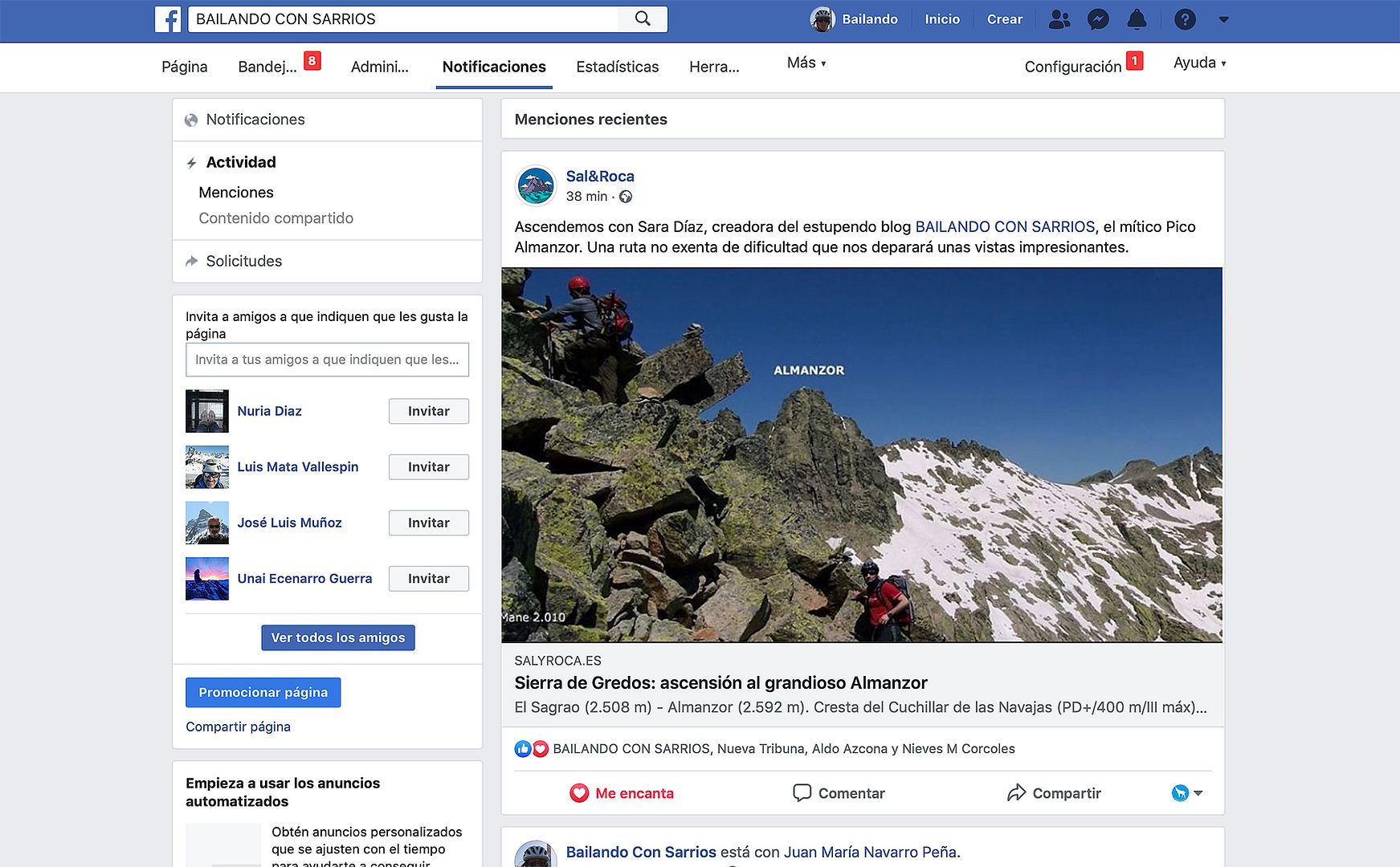Click Luis Mata Vallespin profile thumbnail

pyautogui.click(x=207, y=467)
